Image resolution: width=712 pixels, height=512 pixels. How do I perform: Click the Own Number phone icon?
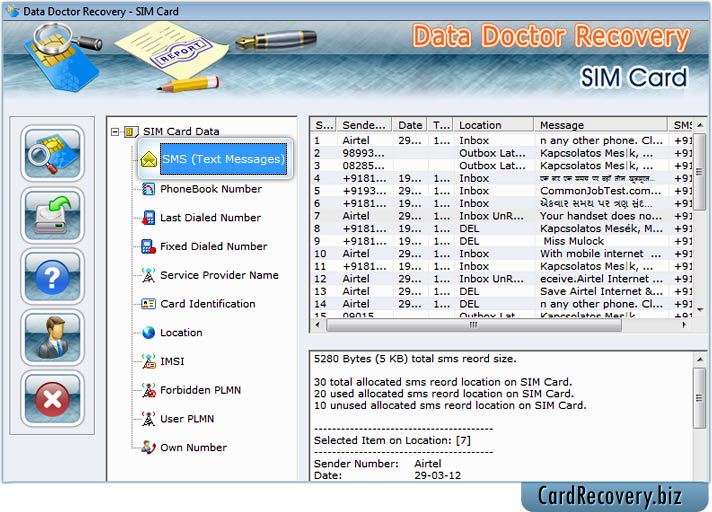148,448
